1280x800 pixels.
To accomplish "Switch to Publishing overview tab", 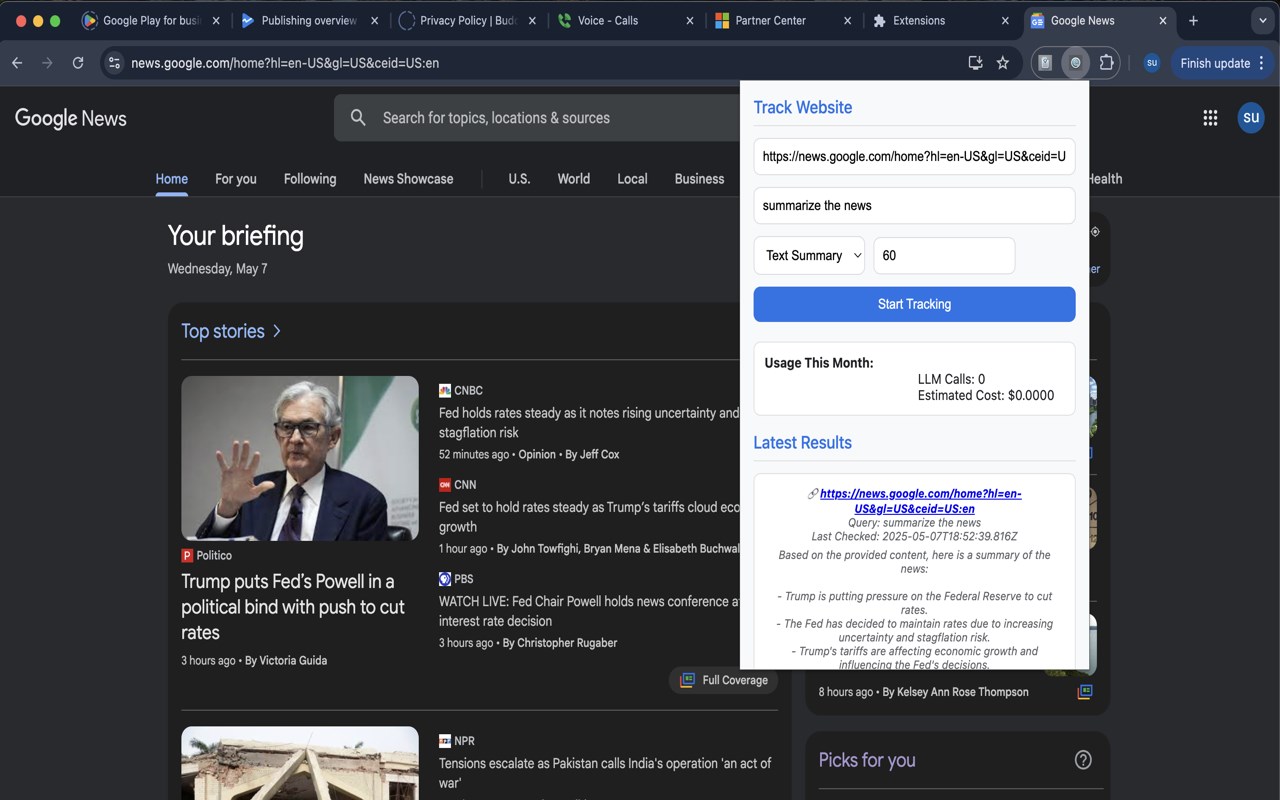I will (309, 20).
